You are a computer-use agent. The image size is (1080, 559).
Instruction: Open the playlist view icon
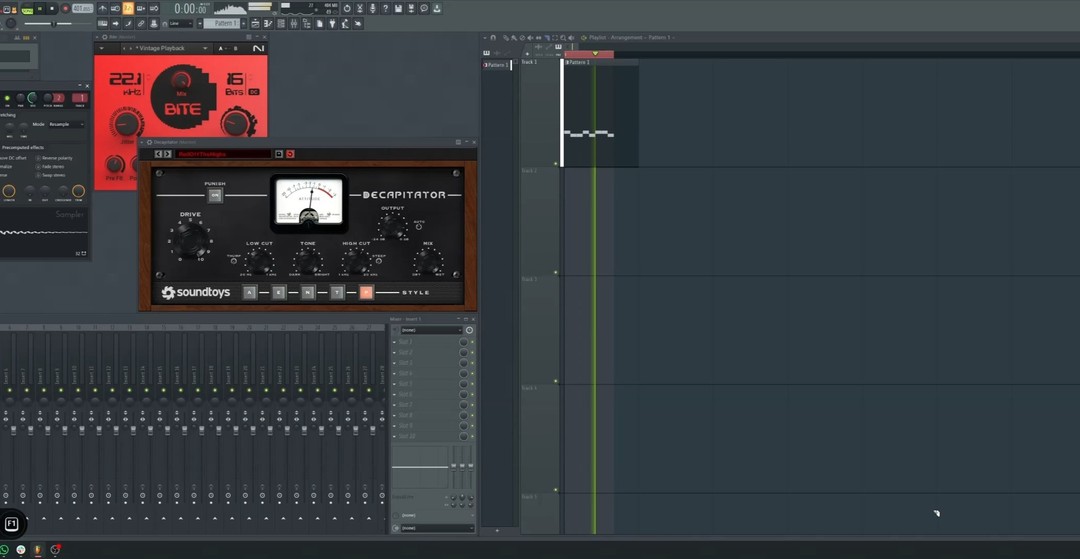(256, 23)
